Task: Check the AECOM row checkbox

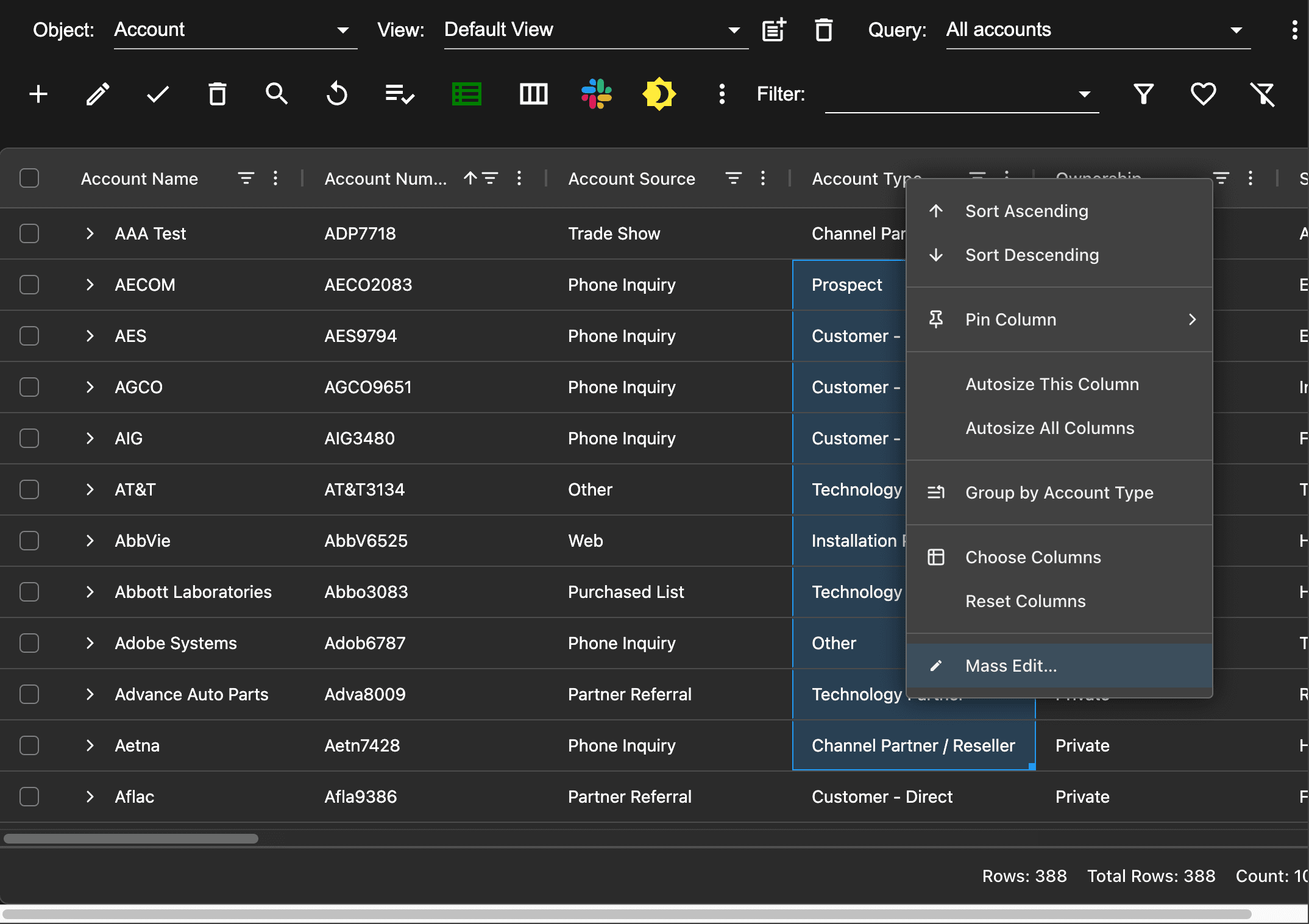Action: tap(29, 285)
